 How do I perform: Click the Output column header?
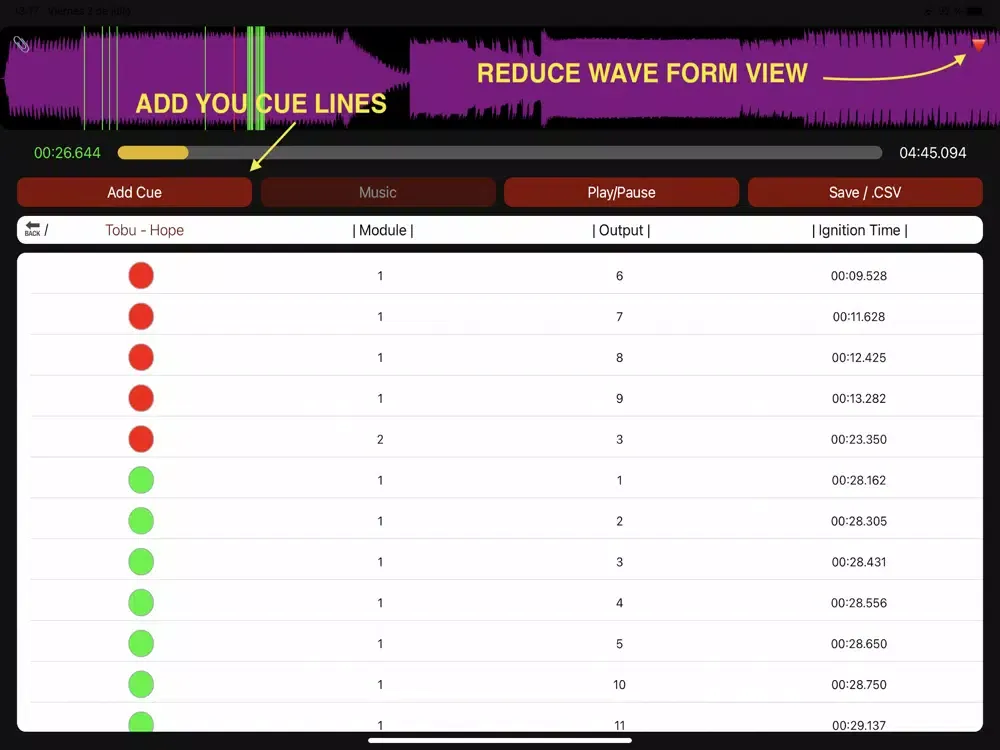coord(621,230)
